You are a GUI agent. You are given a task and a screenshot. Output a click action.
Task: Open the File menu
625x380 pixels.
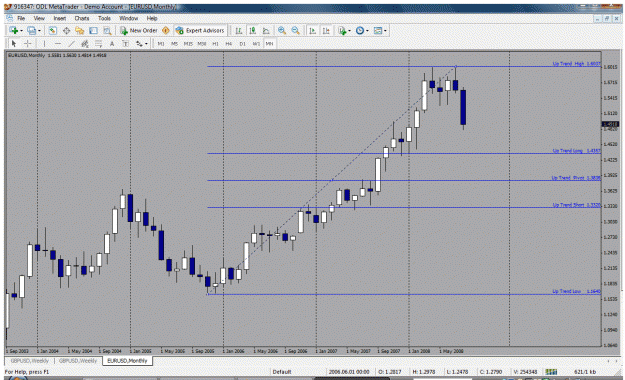(21, 18)
